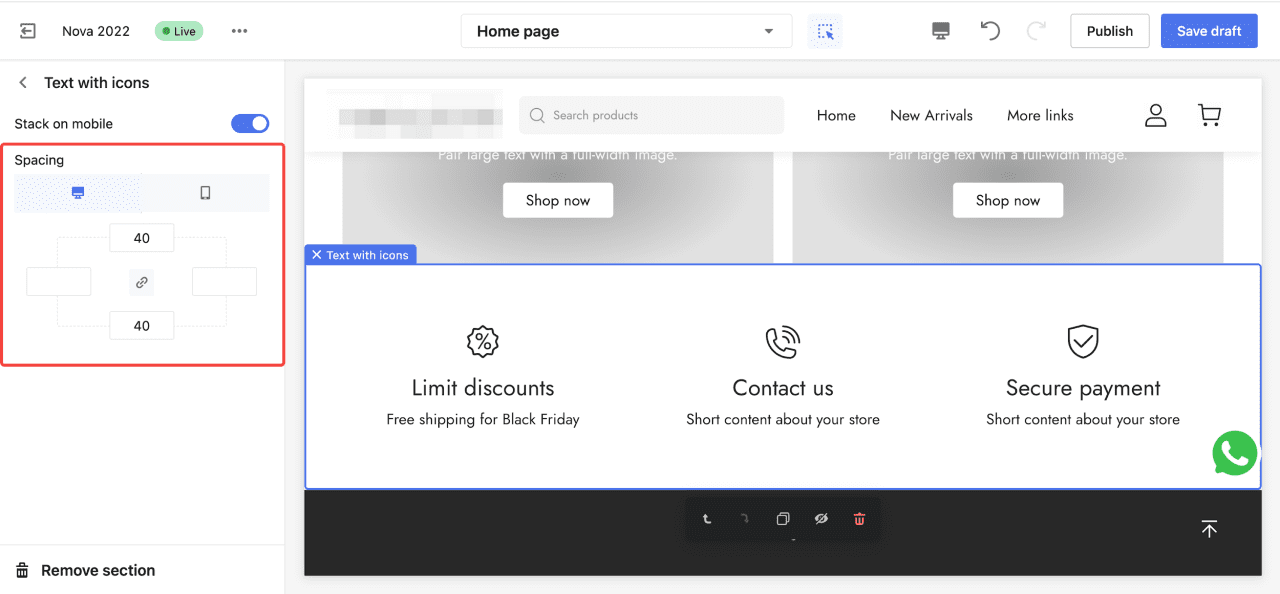Click the Text with icons panel title
The image size is (1280, 594).
pos(97,83)
